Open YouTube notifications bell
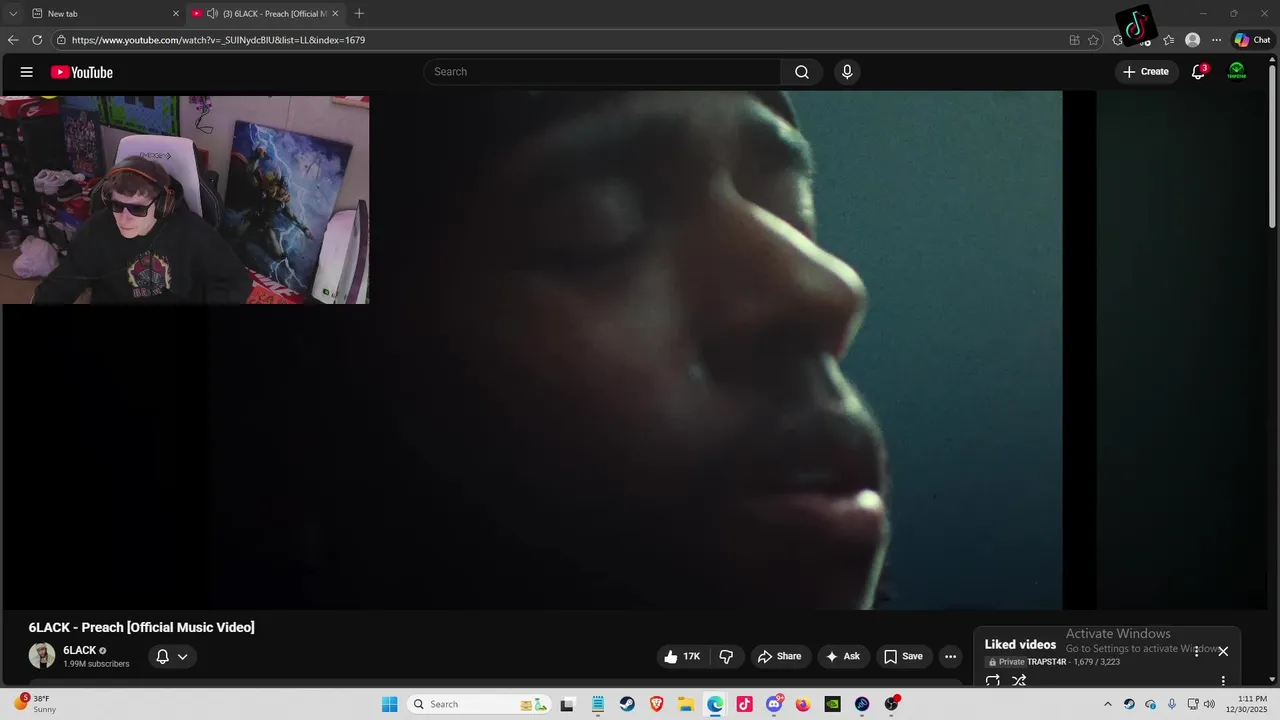Screen dimensions: 1280x720 pyautogui.click(x=1198, y=72)
